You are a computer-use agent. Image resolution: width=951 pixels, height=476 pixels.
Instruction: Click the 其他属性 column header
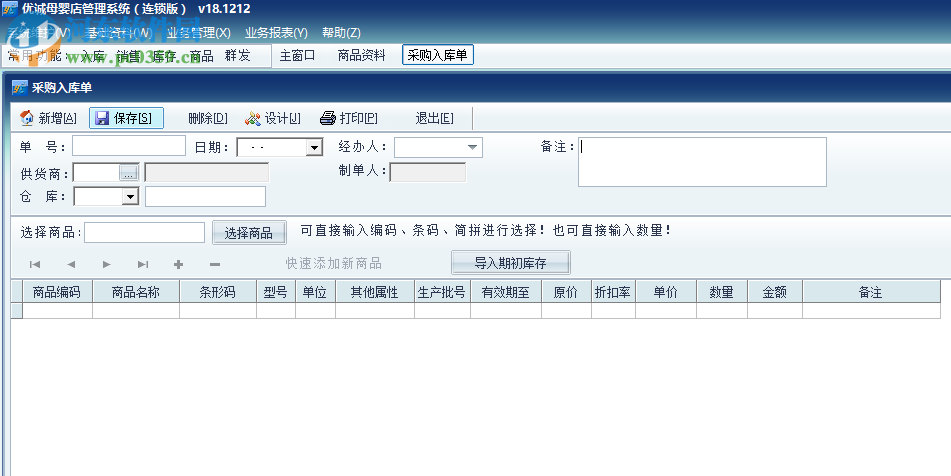tap(375, 292)
